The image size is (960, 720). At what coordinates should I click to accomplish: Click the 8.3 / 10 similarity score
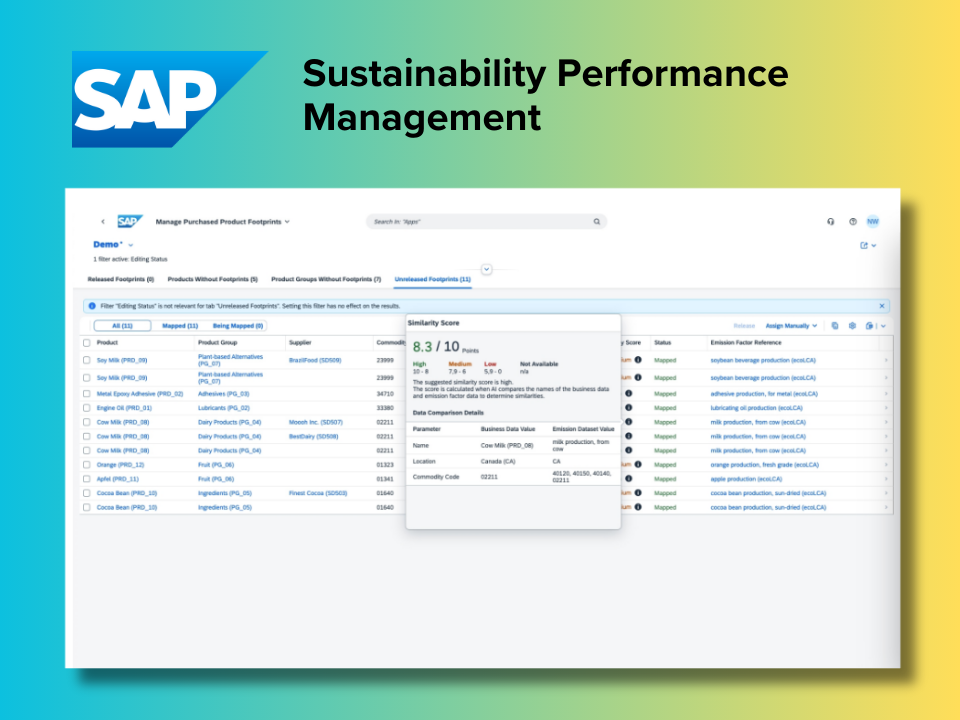coord(436,347)
